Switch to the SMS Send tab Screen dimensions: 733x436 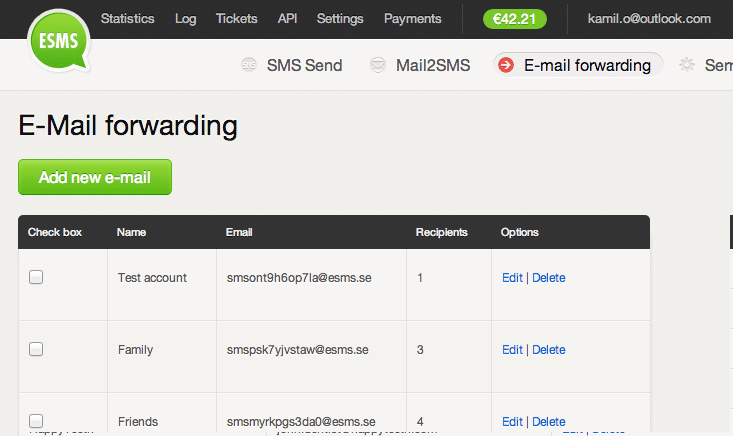(x=304, y=65)
